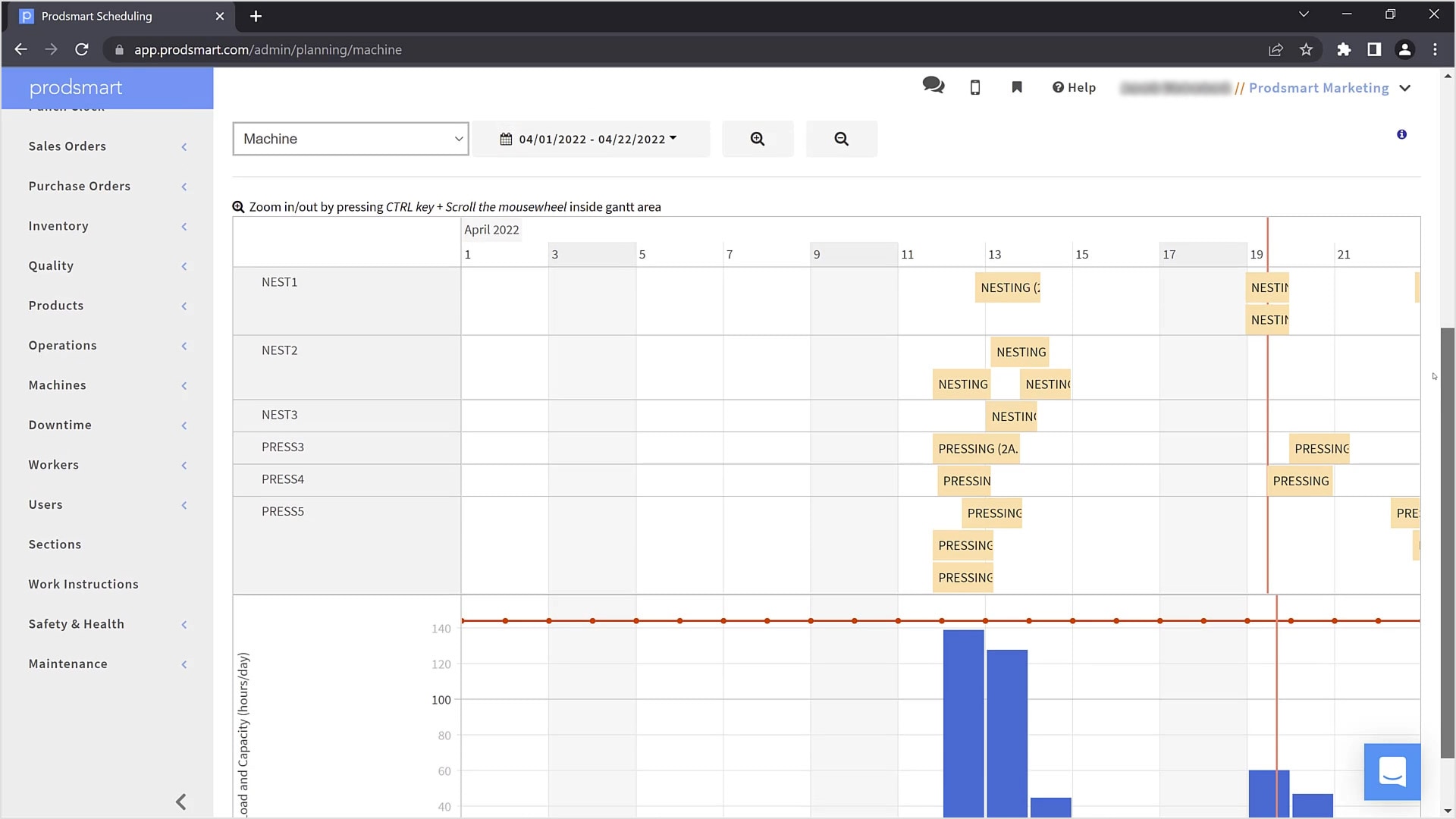Viewport: 1456px width, 819px height.
Task: Click the info icon top right
Action: (1401, 134)
